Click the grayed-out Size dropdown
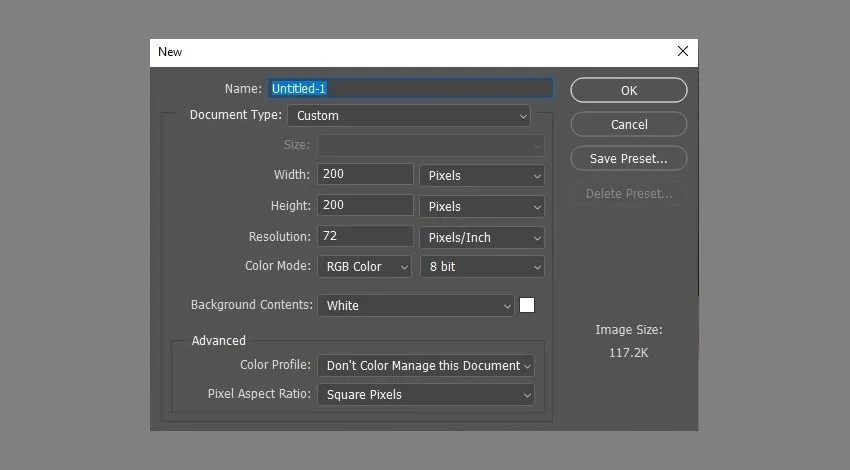The height and width of the screenshot is (470, 850). (431, 145)
